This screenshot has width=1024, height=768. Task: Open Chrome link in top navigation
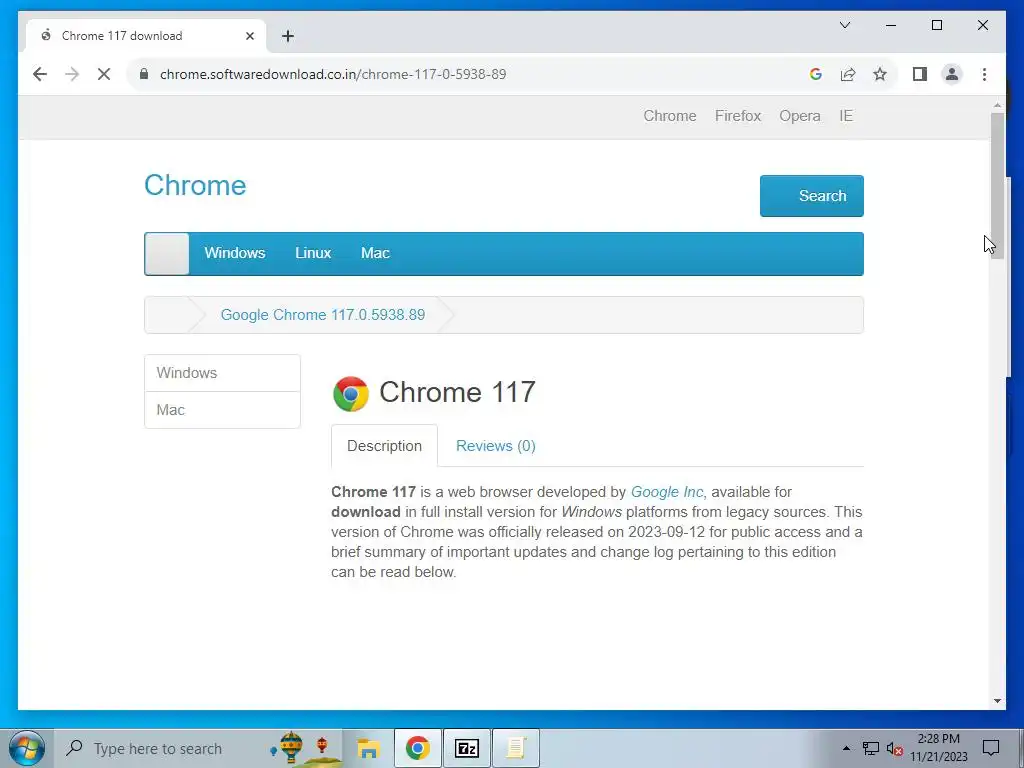(x=669, y=116)
